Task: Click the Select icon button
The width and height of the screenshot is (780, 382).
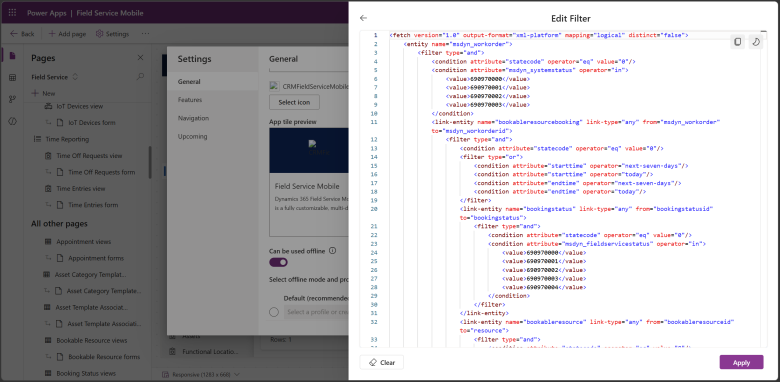Action: [294, 102]
